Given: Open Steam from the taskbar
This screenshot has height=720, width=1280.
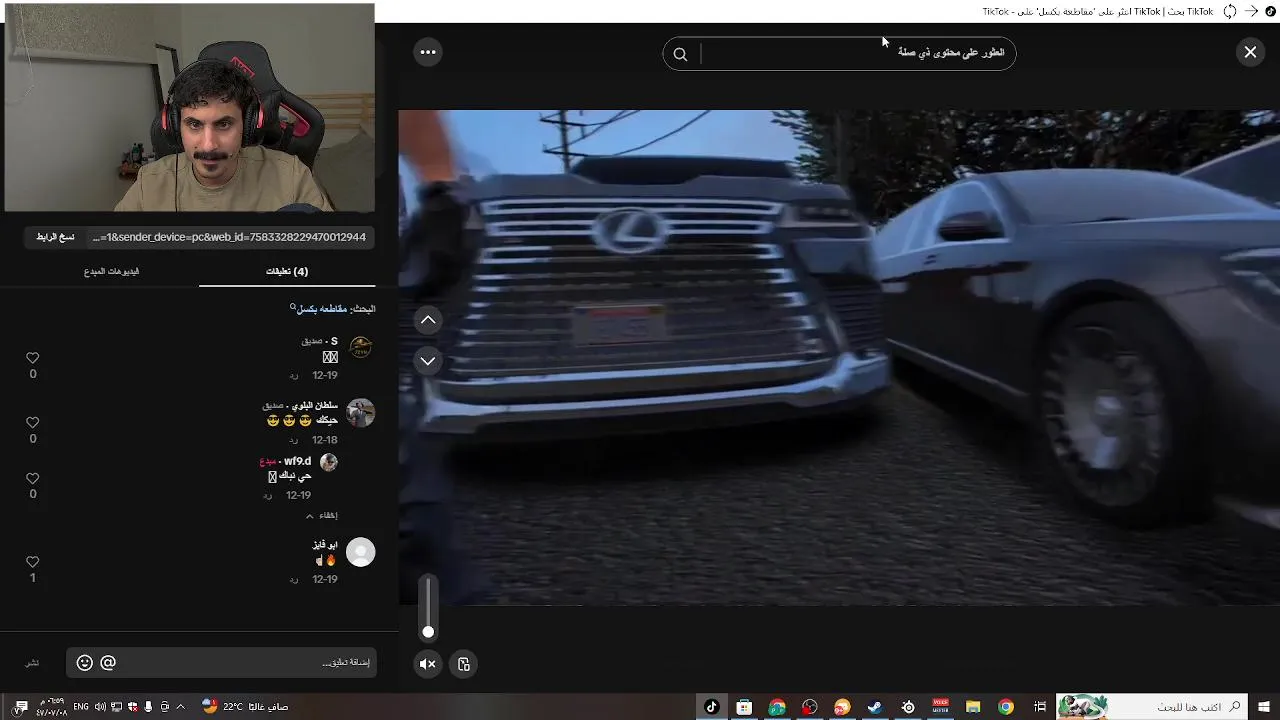Looking at the screenshot, I should coord(875,707).
